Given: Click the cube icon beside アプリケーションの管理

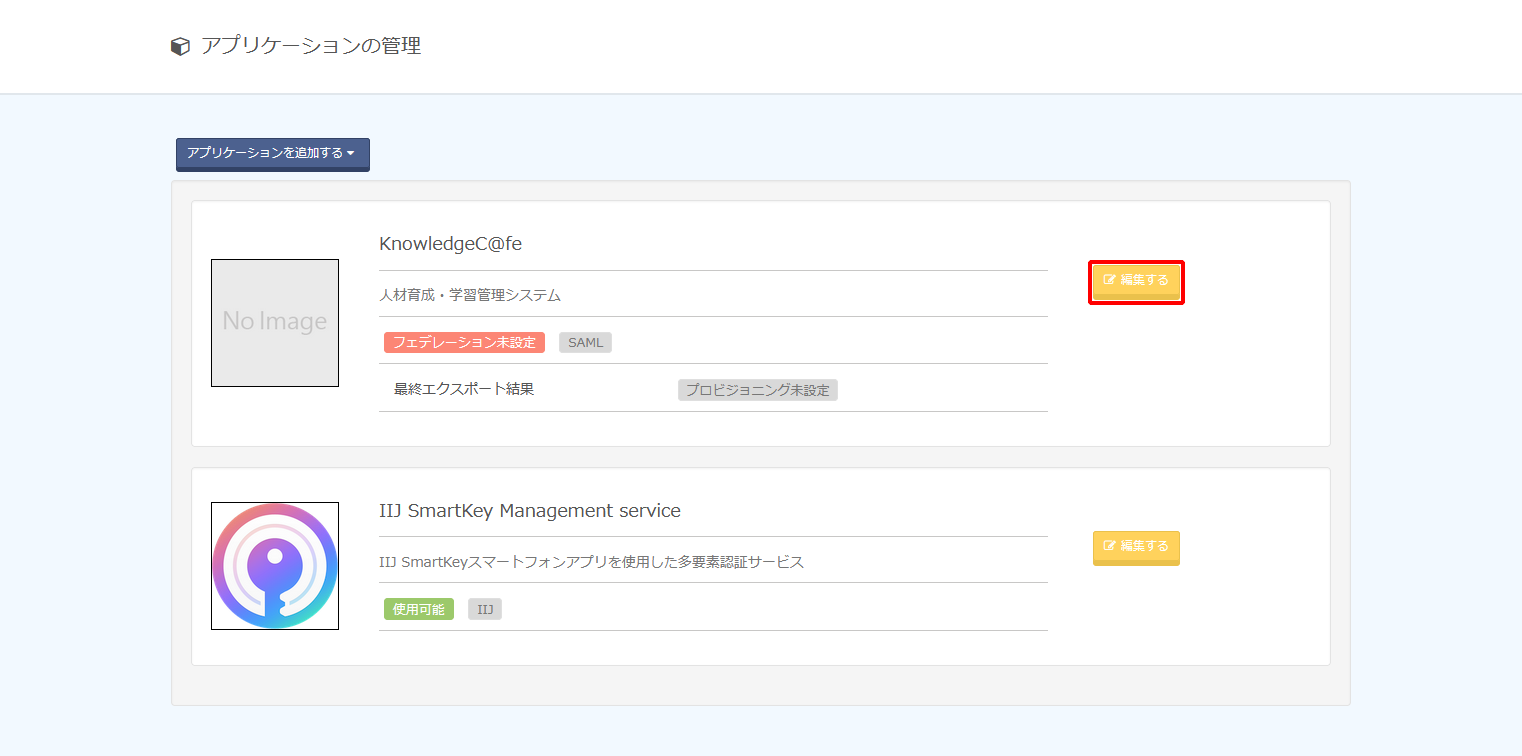Looking at the screenshot, I should point(180,47).
